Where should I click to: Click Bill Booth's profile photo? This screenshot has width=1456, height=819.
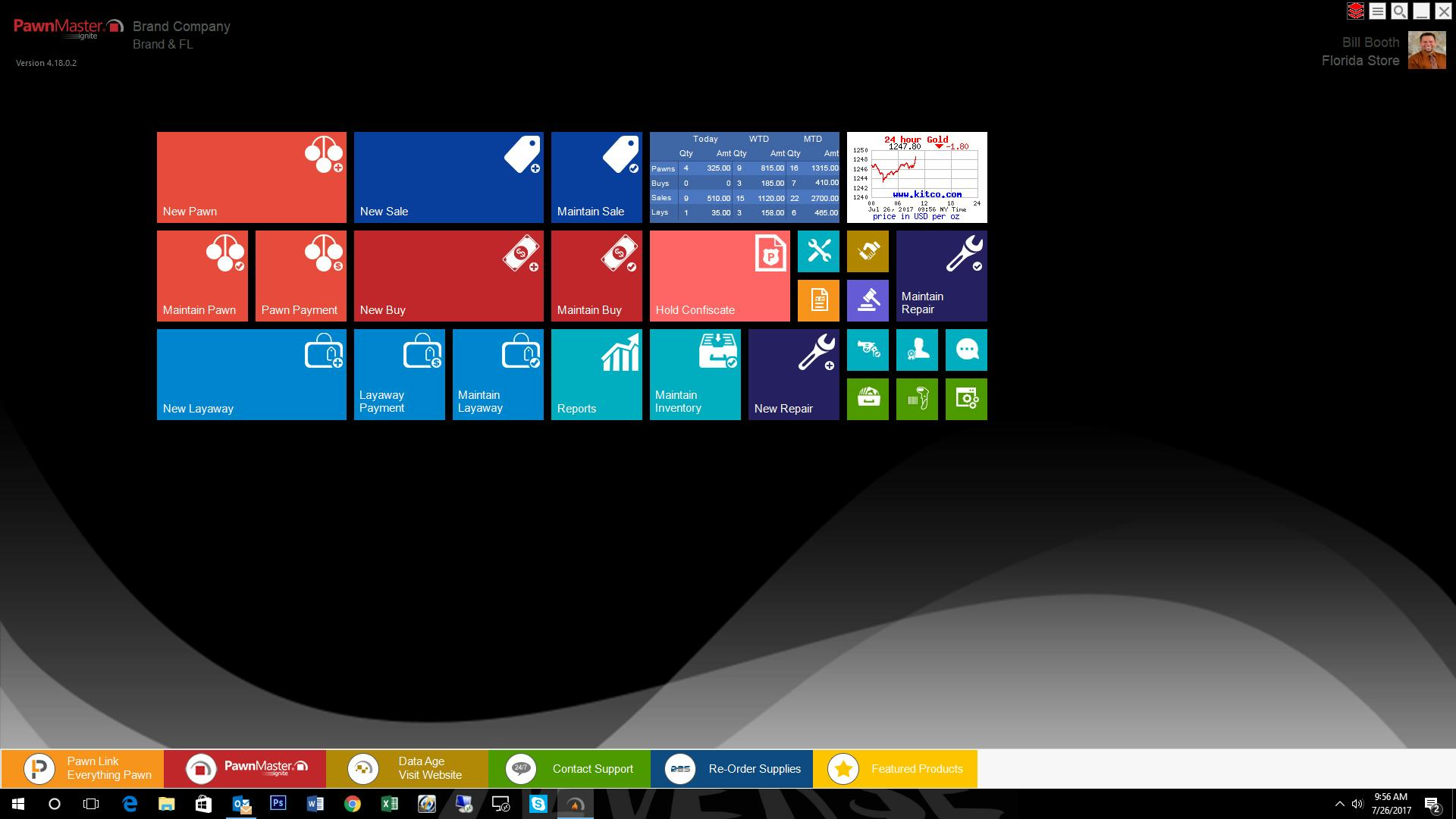coord(1426,51)
